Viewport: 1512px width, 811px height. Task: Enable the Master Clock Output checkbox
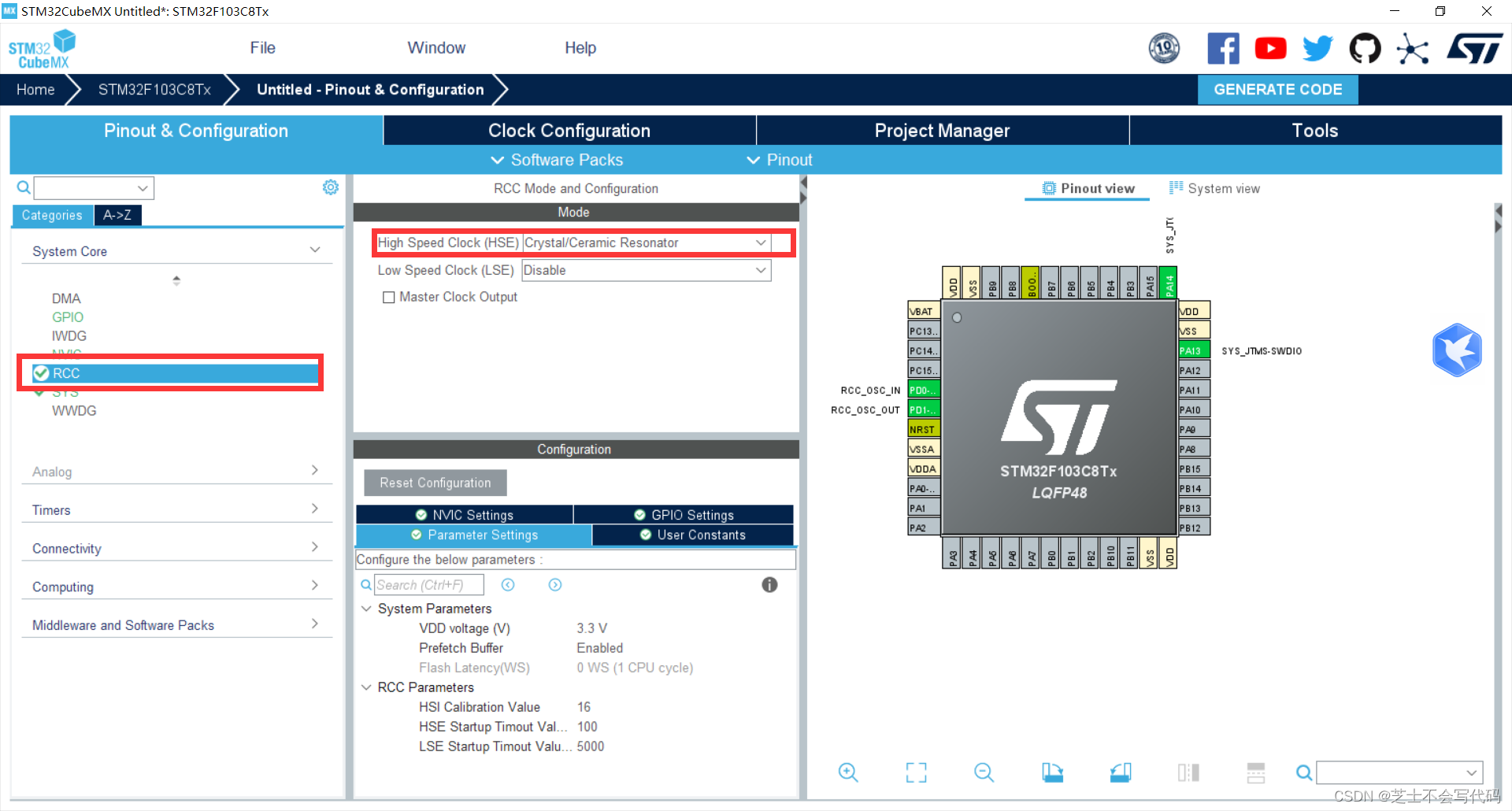[x=388, y=297]
